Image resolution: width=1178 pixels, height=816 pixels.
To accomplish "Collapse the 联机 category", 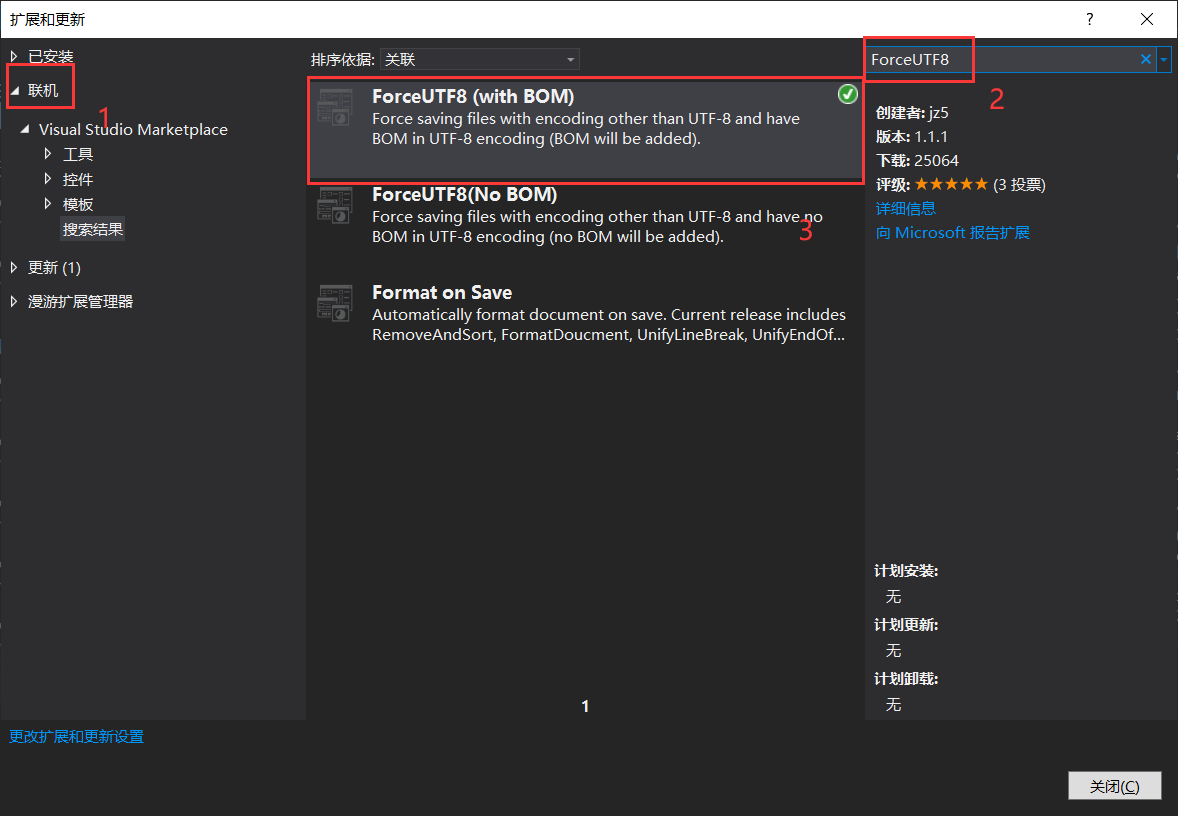I will pyautogui.click(x=14, y=91).
